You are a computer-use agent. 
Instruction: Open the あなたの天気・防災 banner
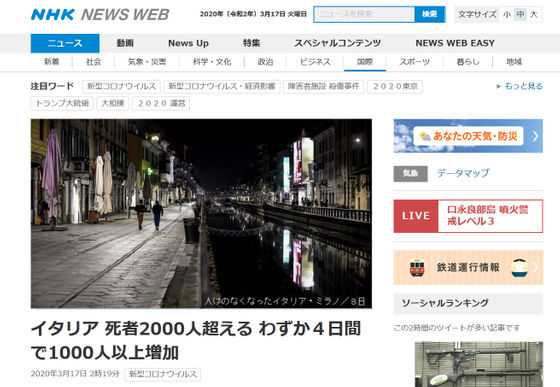pyautogui.click(x=468, y=136)
